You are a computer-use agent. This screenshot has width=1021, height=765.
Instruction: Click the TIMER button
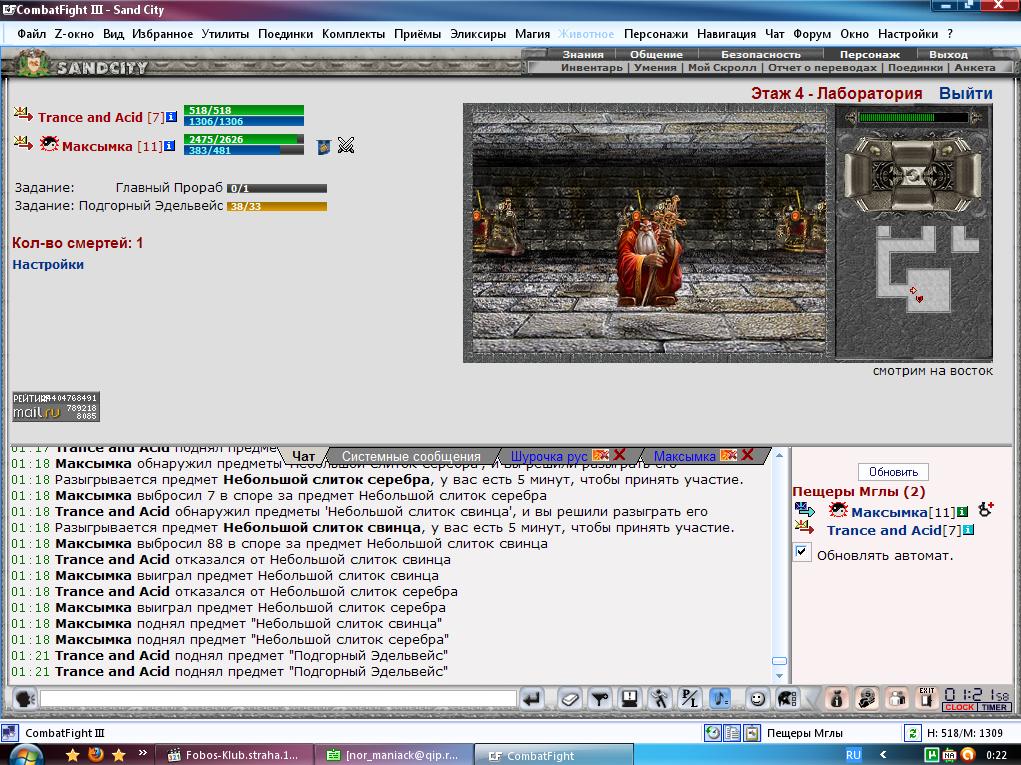(994, 707)
